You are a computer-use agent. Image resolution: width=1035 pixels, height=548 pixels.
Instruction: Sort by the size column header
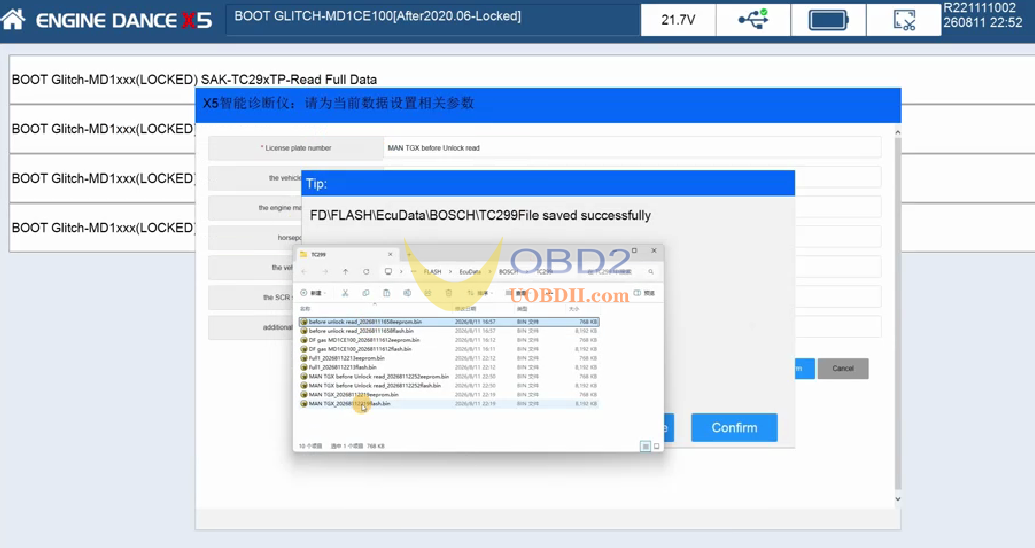pyautogui.click(x=574, y=308)
